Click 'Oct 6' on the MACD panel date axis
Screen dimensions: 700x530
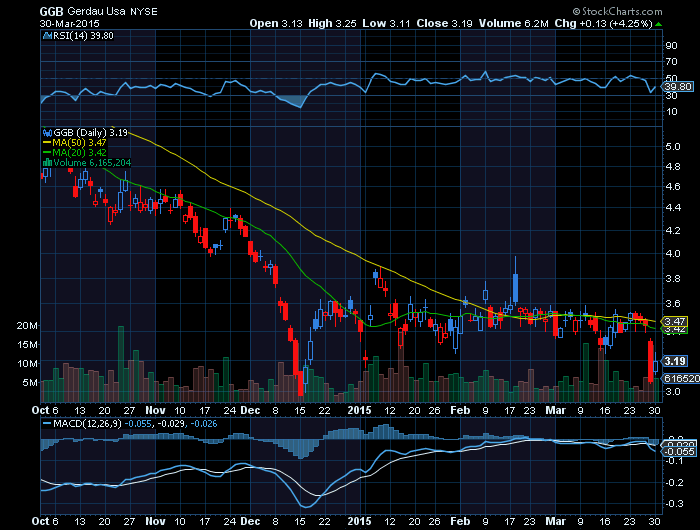tap(45, 521)
